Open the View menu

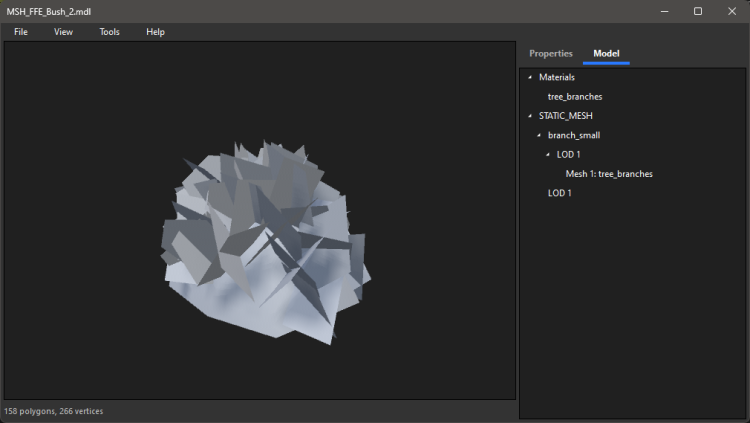[63, 32]
